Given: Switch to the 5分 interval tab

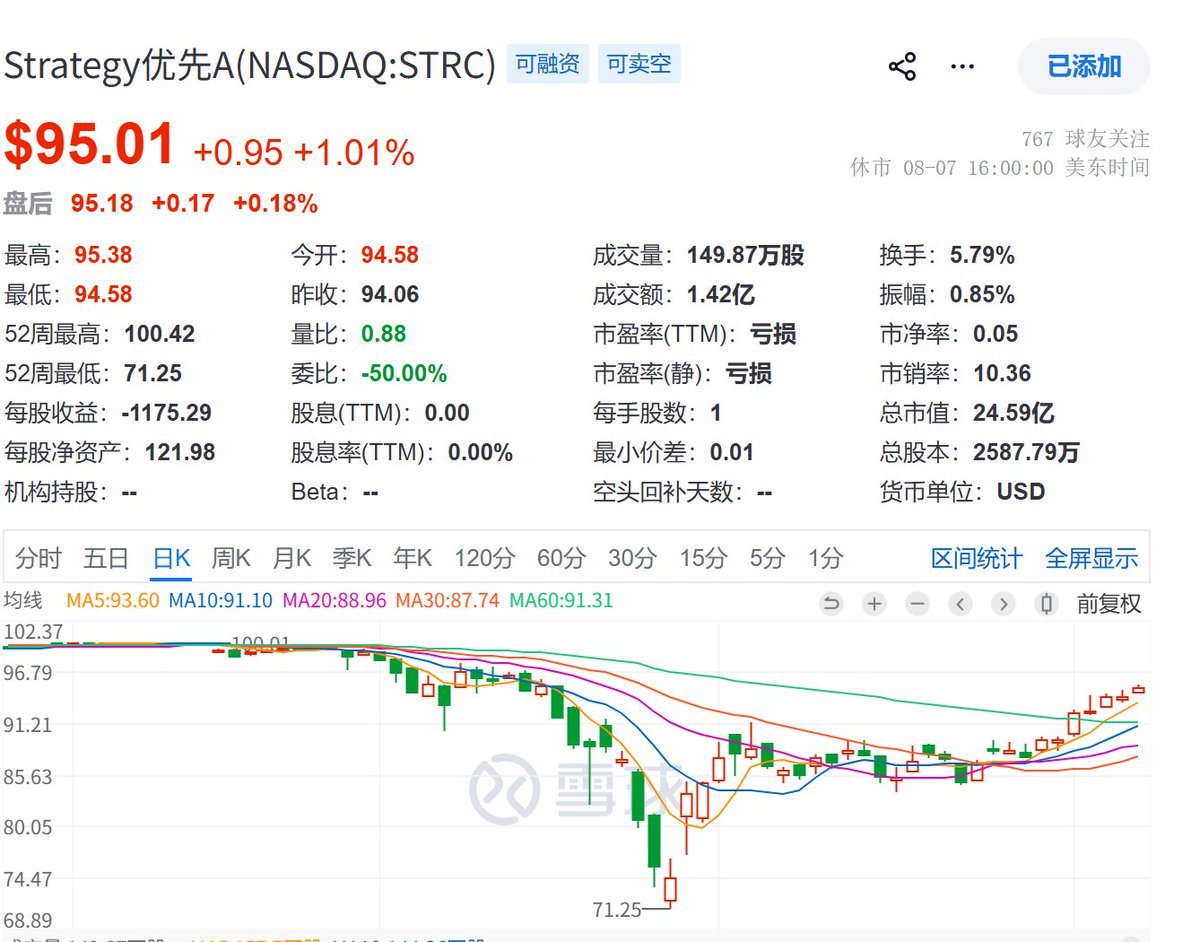Looking at the screenshot, I should pos(768,558).
